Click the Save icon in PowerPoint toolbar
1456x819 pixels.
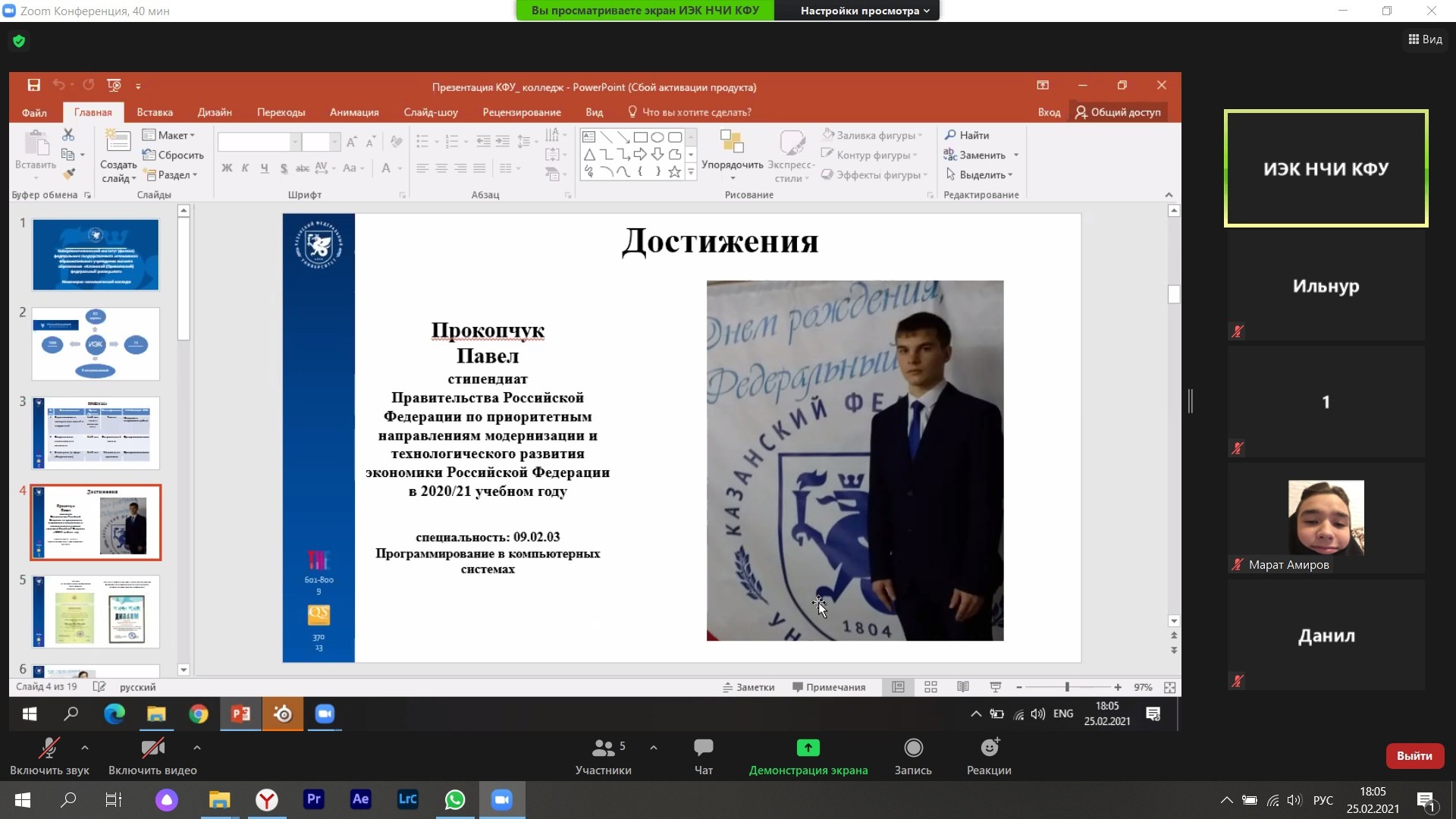point(33,86)
